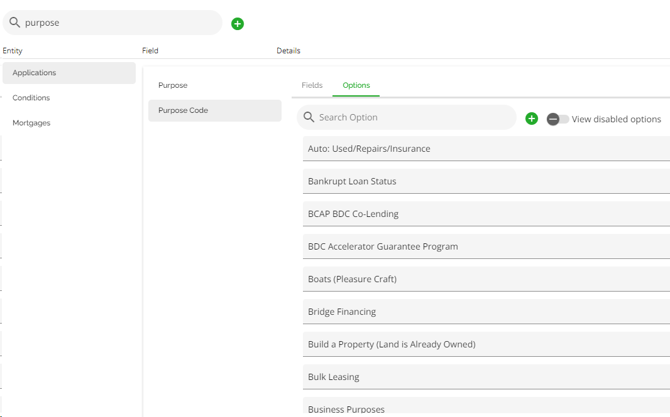Switch to the Fields tab

[312, 86]
